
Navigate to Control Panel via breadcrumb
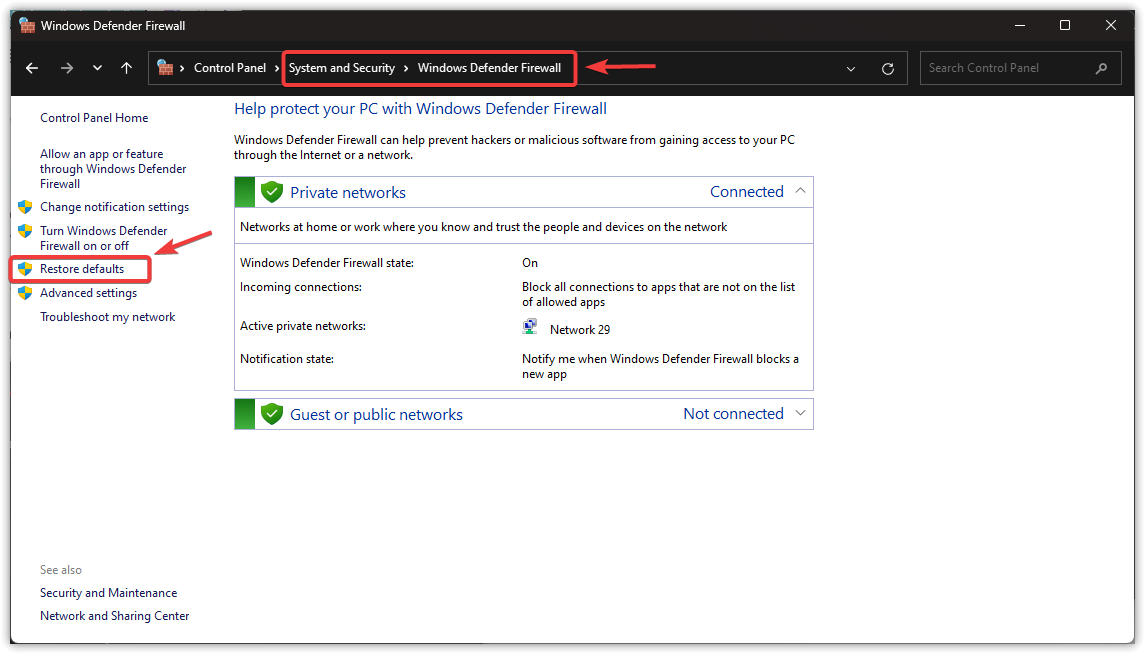point(233,67)
